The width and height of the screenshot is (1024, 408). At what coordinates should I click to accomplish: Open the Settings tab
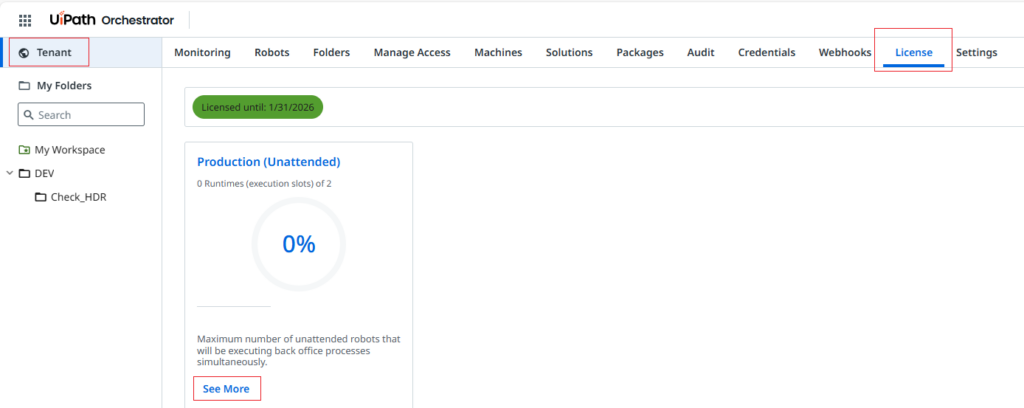click(976, 52)
